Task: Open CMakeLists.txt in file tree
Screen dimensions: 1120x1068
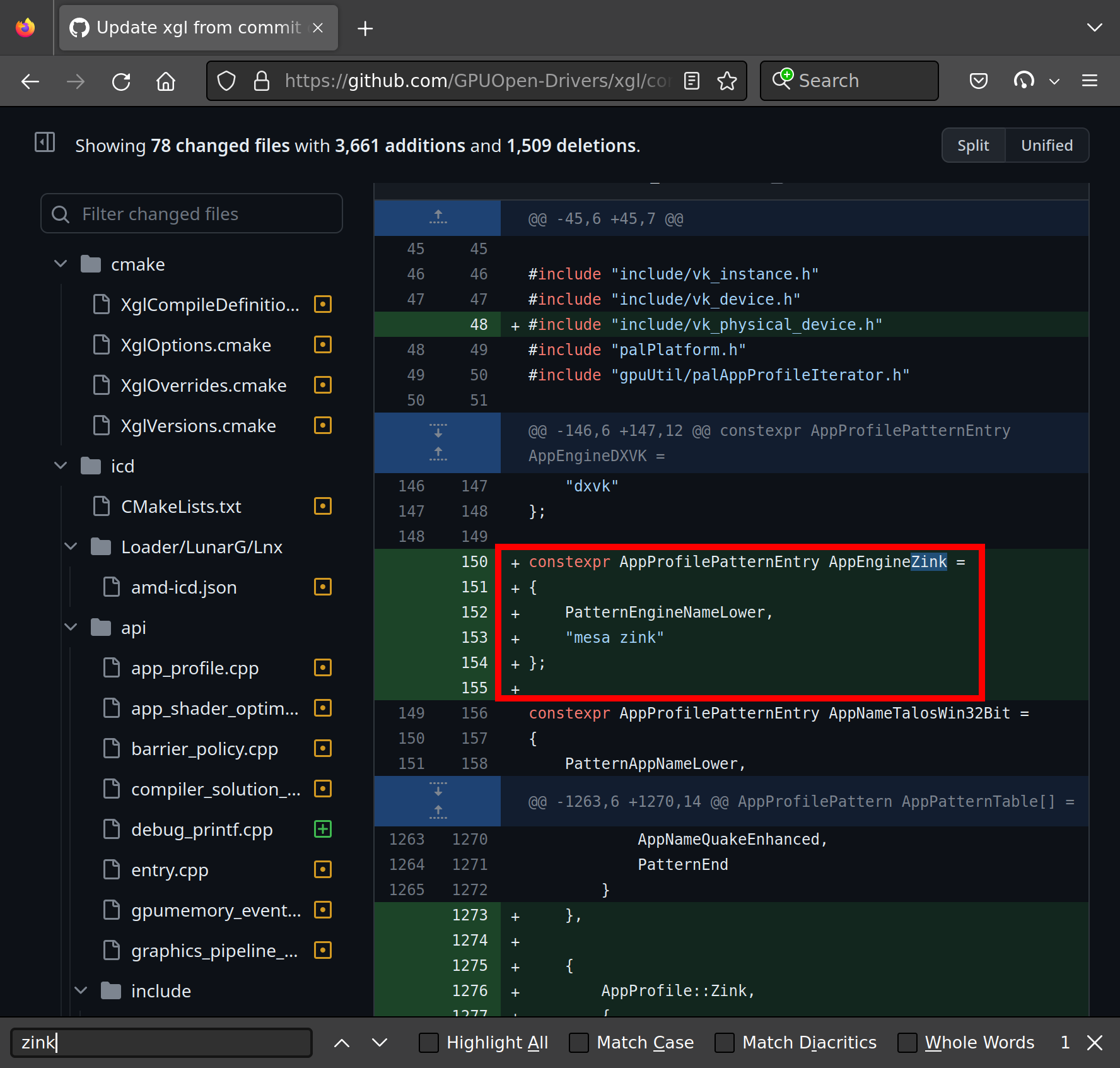Action: 181,507
